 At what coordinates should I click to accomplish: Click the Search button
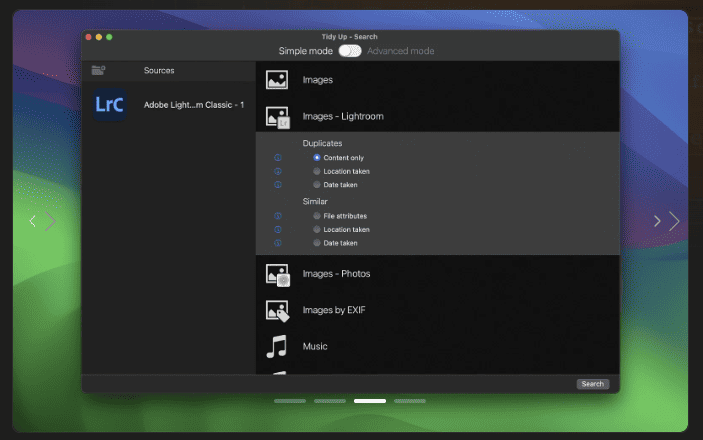(x=592, y=384)
